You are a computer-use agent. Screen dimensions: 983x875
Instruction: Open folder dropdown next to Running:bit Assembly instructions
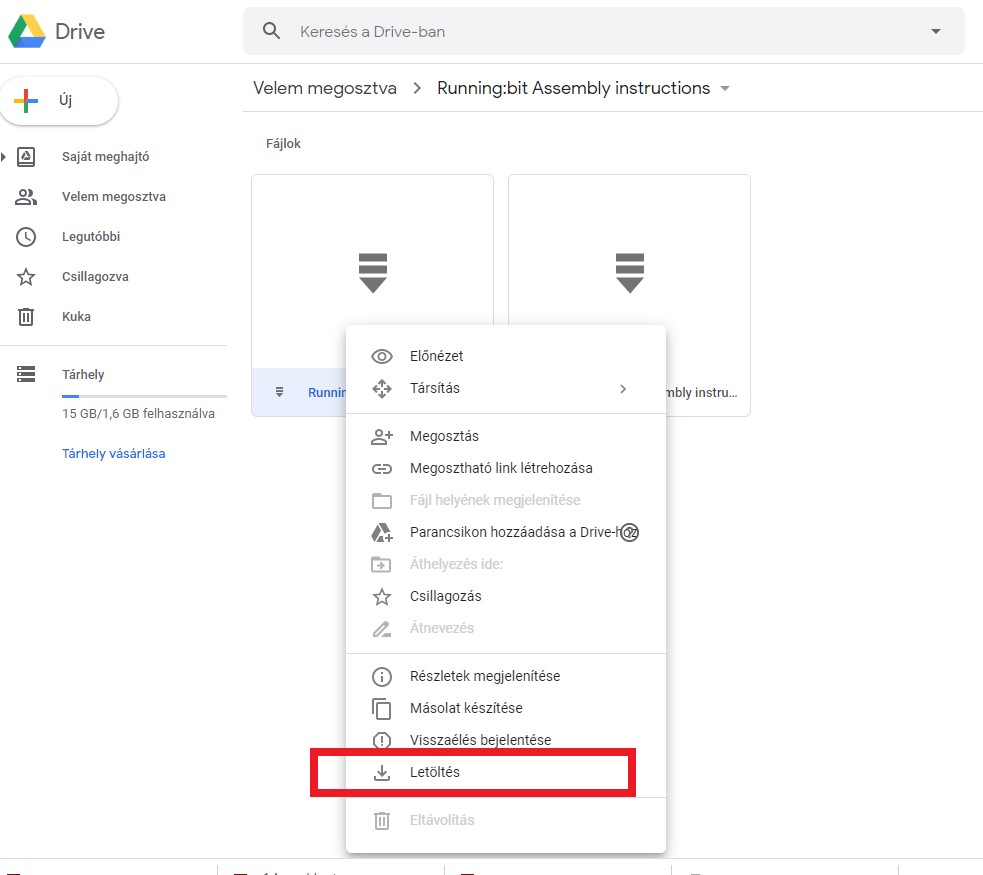[x=725, y=89]
